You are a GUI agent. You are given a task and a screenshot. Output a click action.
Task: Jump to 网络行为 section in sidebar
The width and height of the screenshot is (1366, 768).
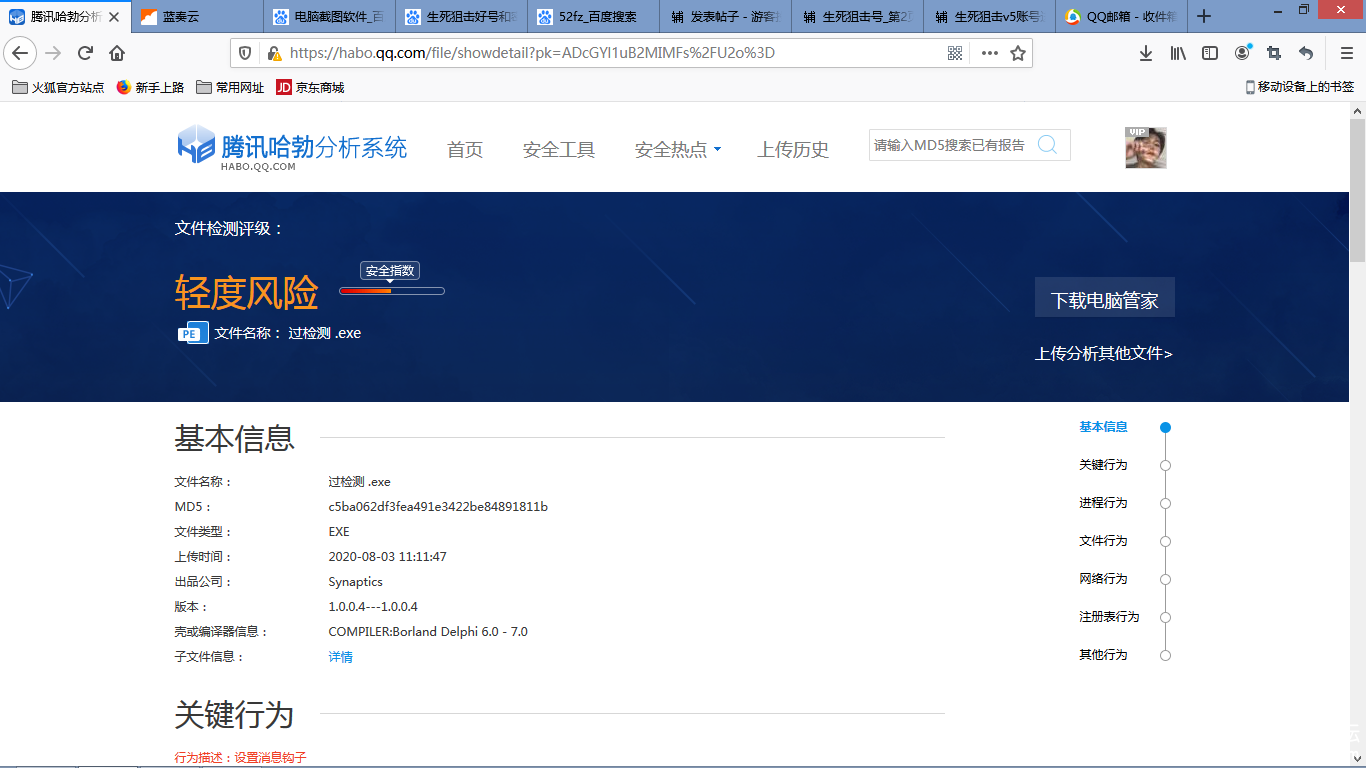pyautogui.click(x=1103, y=579)
